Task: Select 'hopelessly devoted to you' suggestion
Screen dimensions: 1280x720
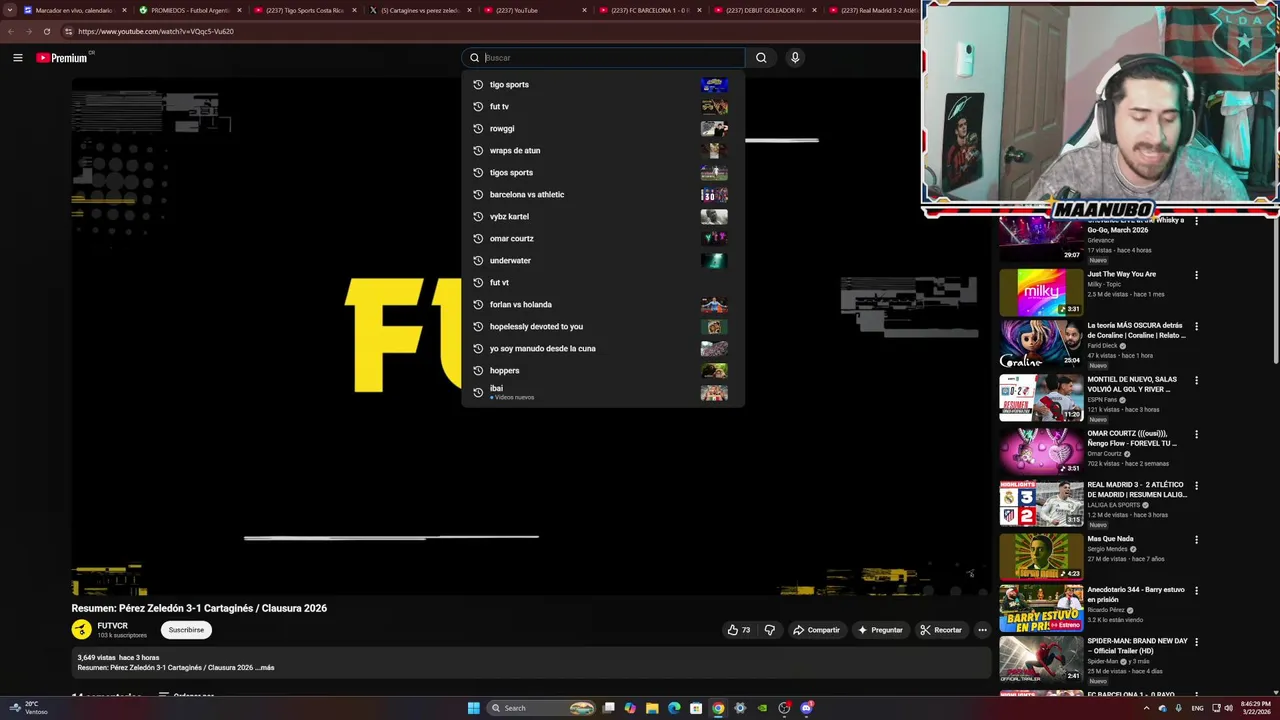Action: point(602,327)
